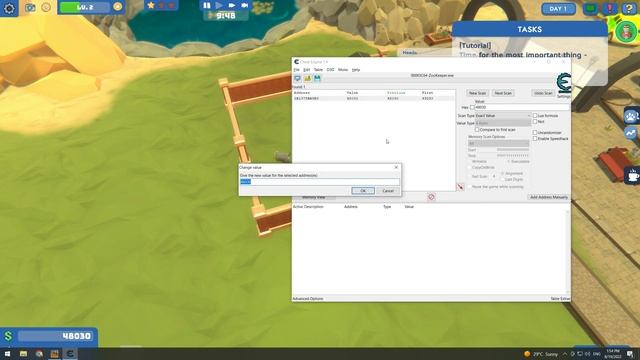The image size is (640, 360).
Task: Click the round coin icon beside camera
Action: tap(46, 7)
